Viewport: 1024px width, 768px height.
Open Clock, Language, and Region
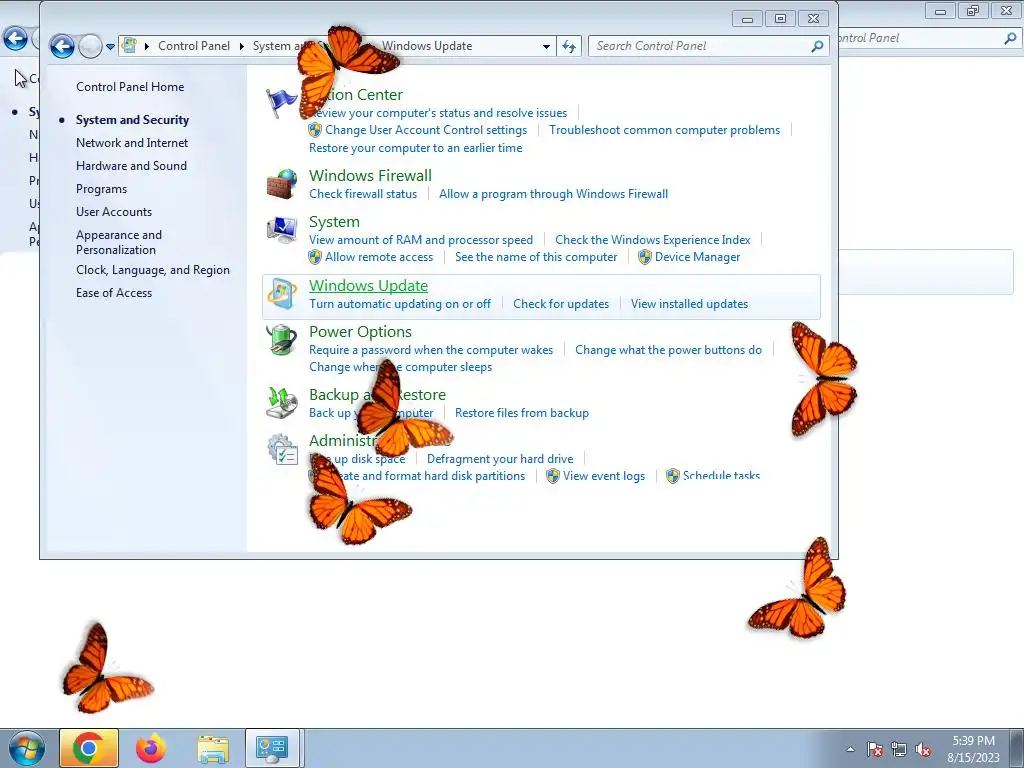click(153, 270)
